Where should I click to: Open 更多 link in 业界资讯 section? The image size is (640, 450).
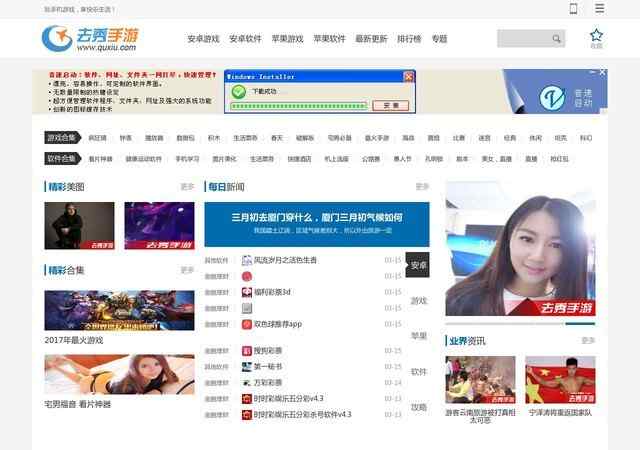[588, 340]
